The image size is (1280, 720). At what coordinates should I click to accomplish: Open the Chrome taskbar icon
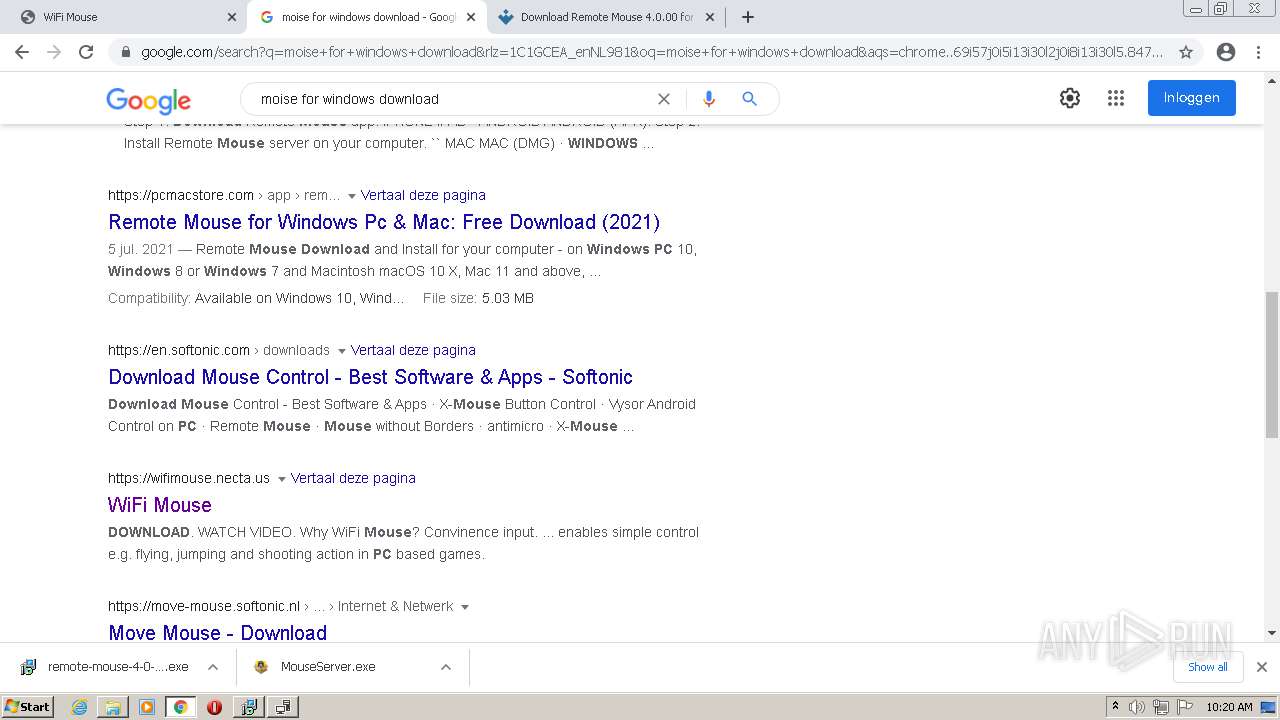click(x=180, y=707)
